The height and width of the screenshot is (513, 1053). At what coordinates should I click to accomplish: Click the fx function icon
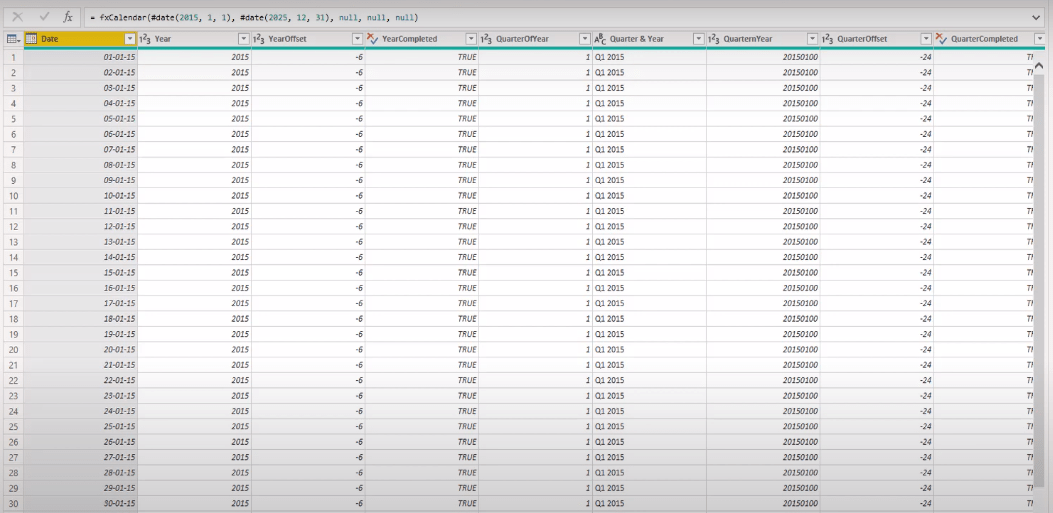[68, 17]
